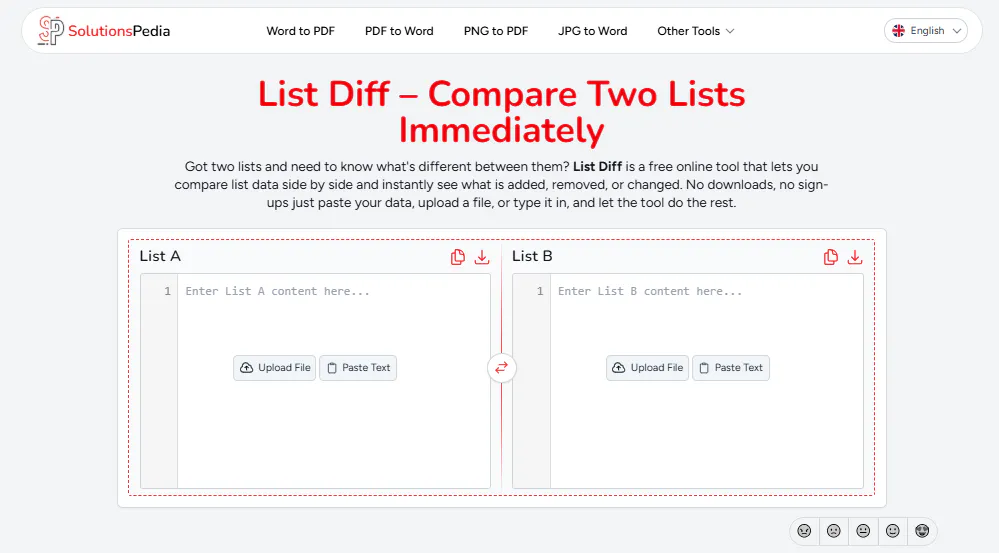Go to JPG to Word converter
Viewport: 999px width, 553px height.
pyautogui.click(x=593, y=31)
